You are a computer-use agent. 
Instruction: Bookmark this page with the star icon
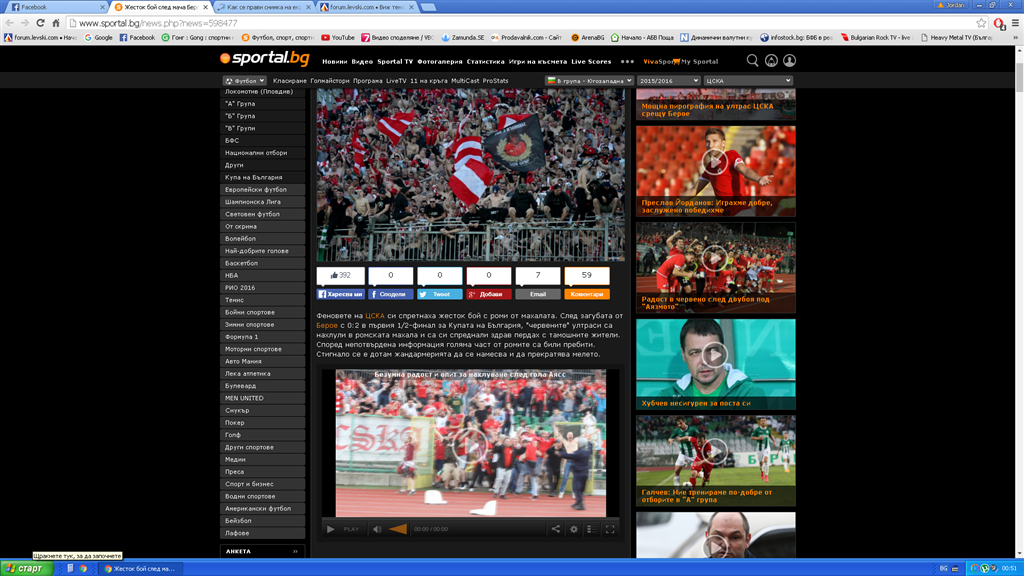tap(981, 23)
